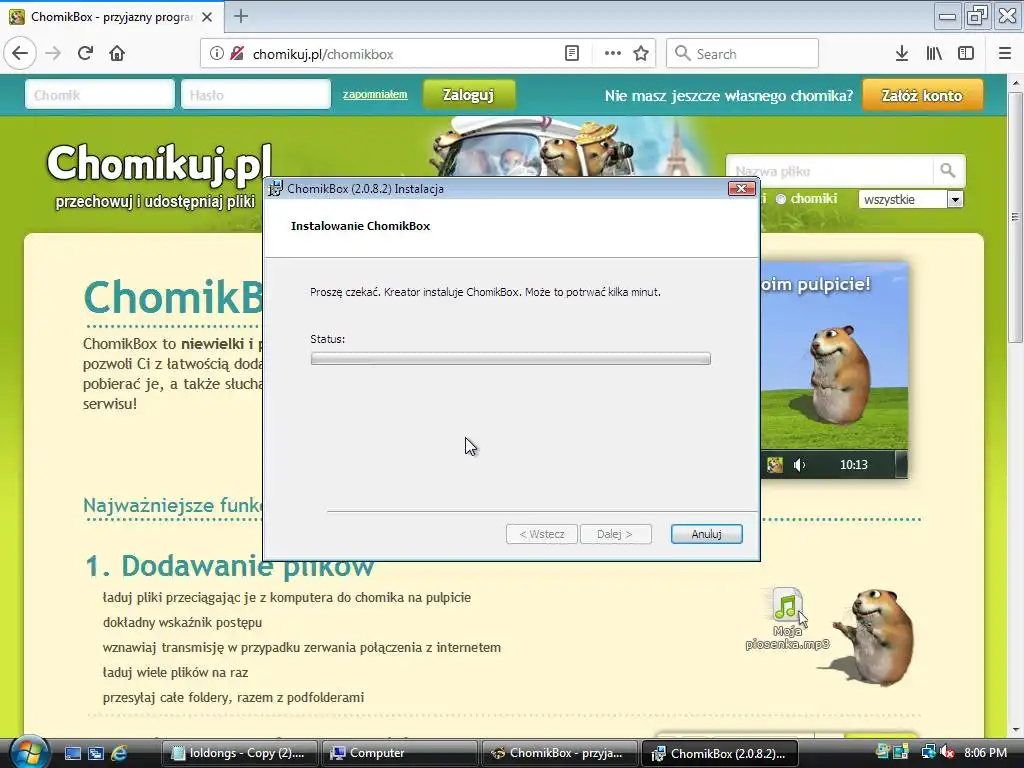
Task: Close the ChomikBox browser tab
Action: click(x=207, y=17)
